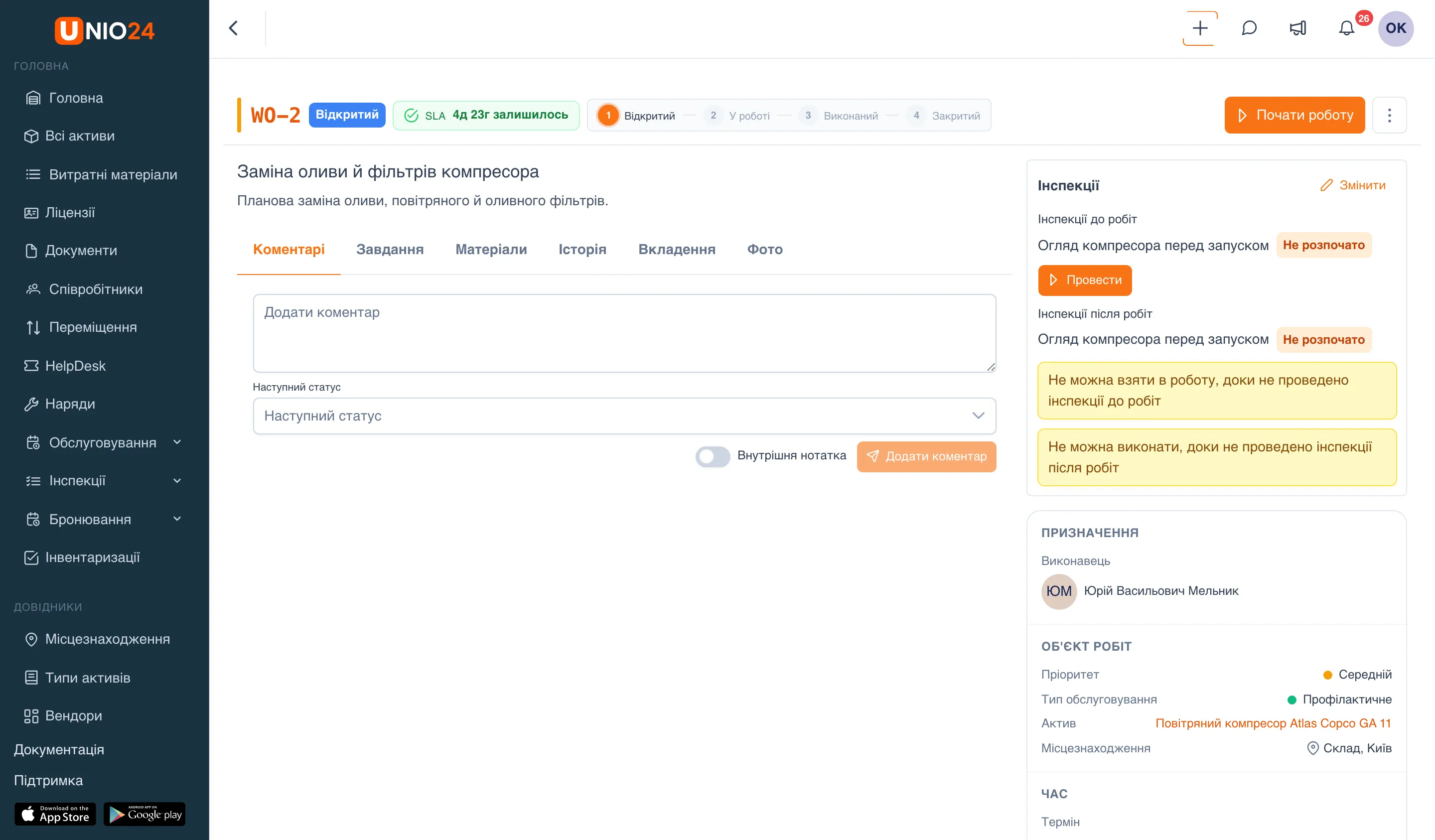Select the У роботі status step

(x=736, y=116)
